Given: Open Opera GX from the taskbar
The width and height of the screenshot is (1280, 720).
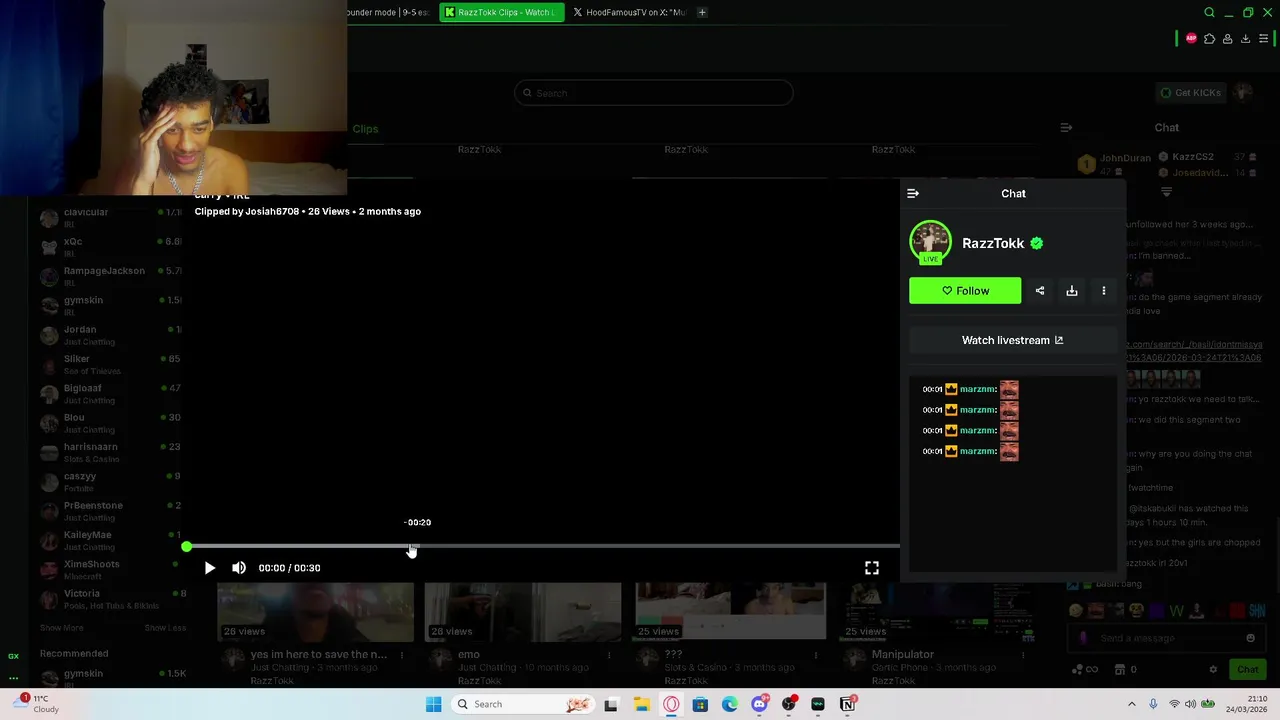Looking at the screenshot, I should (671, 704).
